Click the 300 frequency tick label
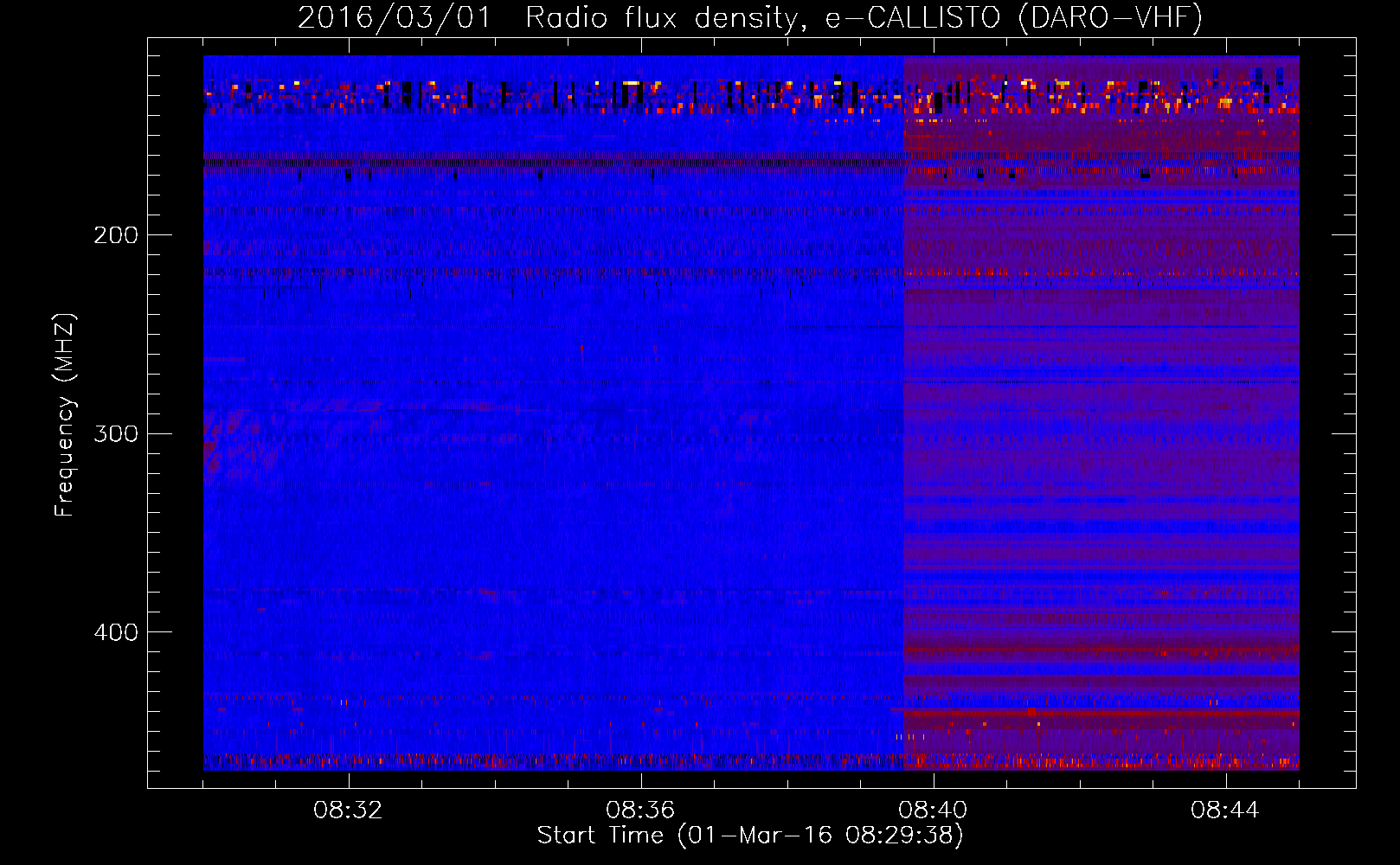Viewport: 1400px width, 865px height. pyautogui.click(x=116, y=433)
